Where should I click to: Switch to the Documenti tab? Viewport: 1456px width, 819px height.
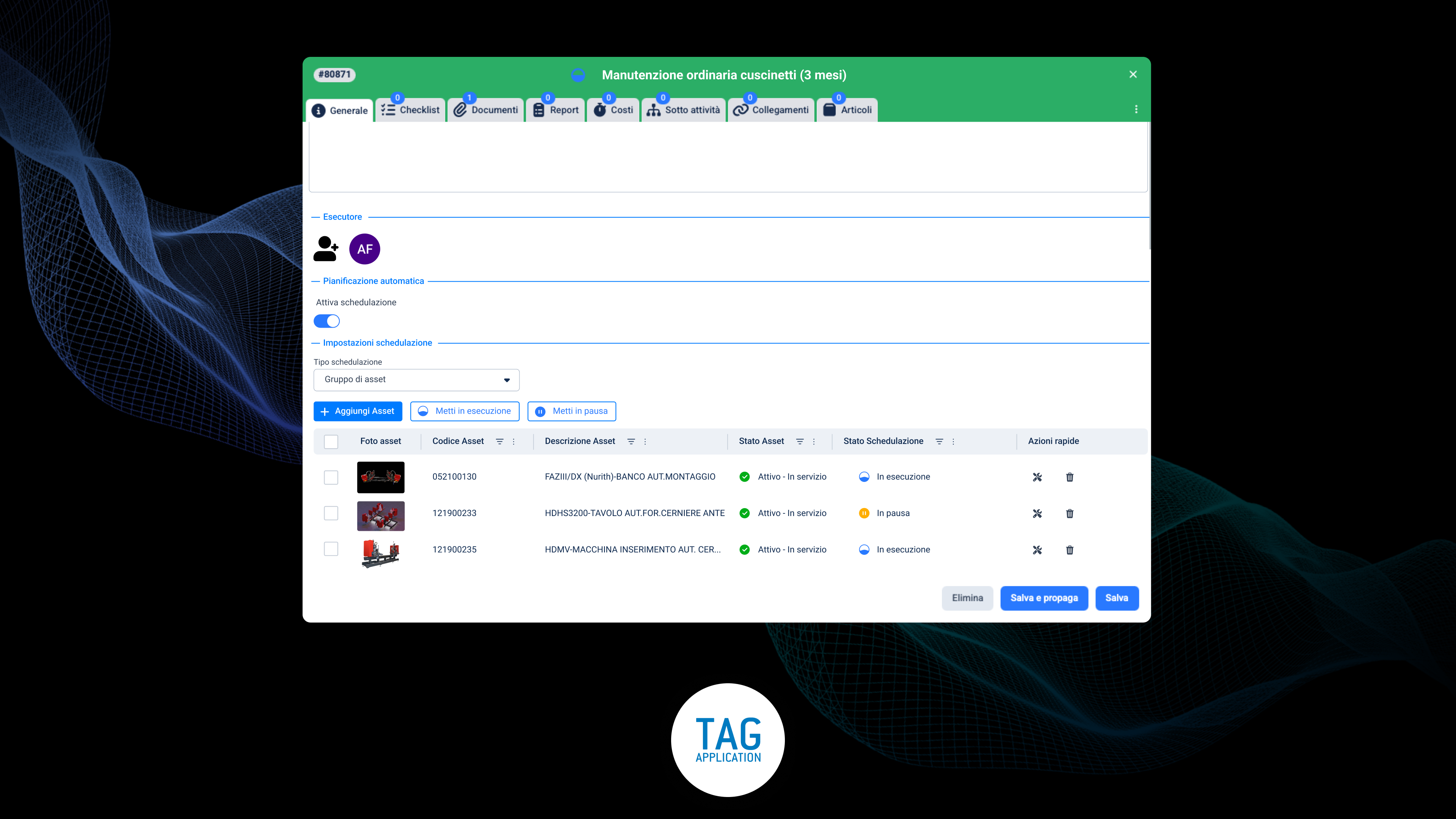[x=485, y=110]
